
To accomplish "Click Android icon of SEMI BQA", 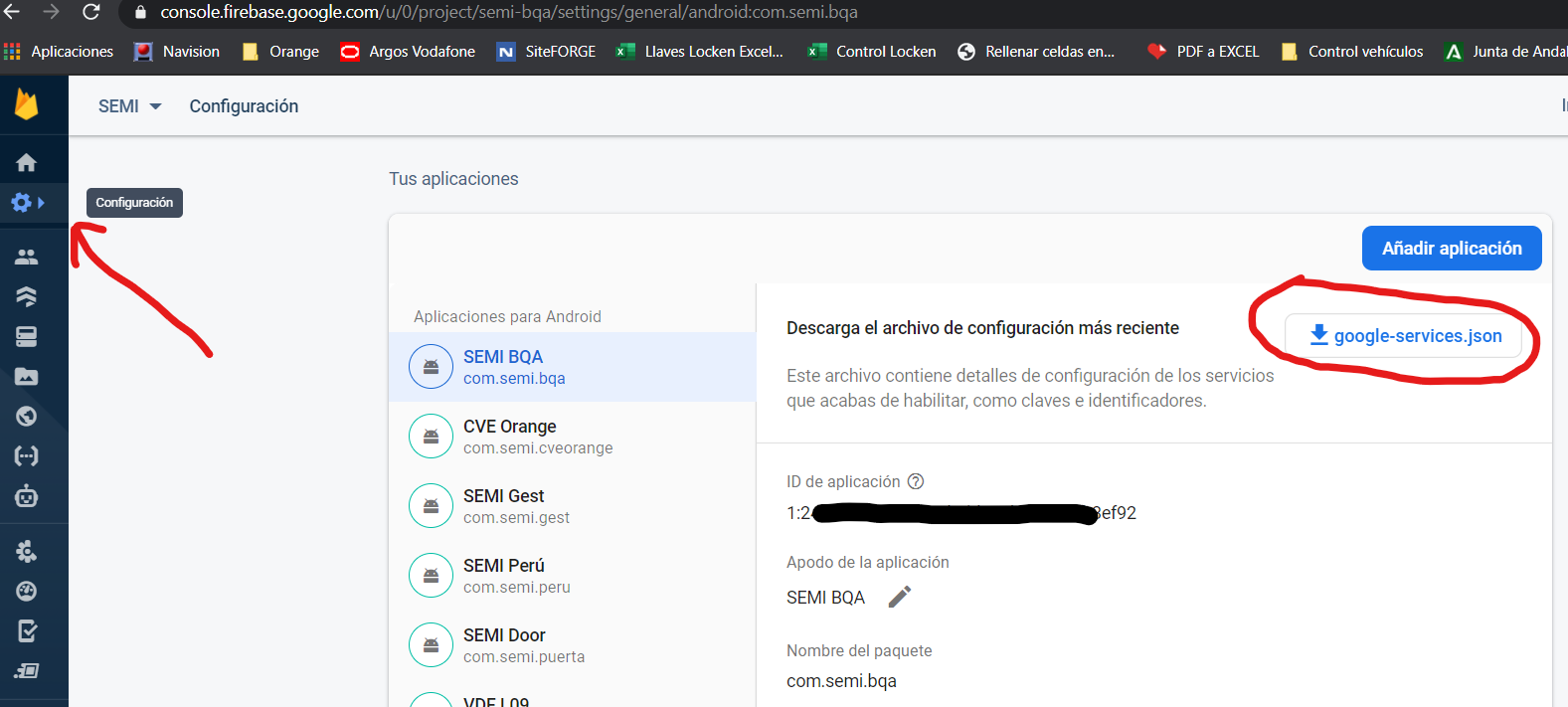I will (432, 367).
